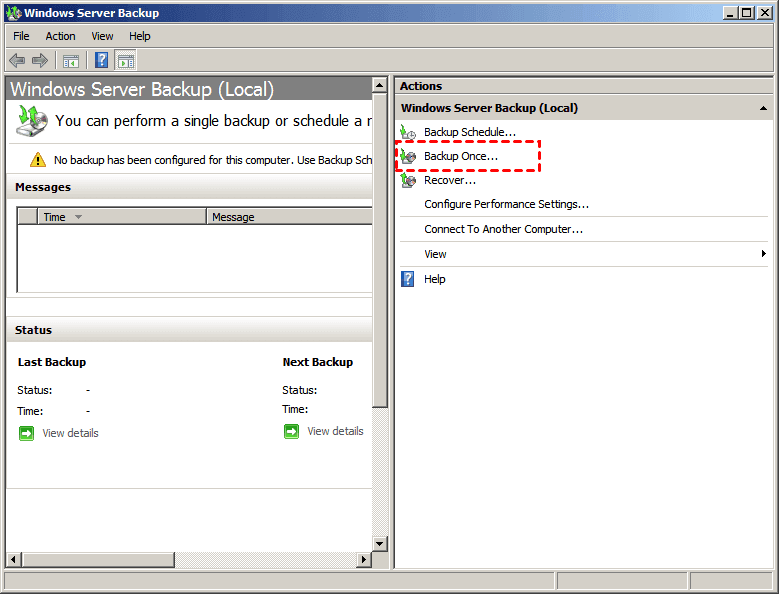Open the Action menu
This screenshot has width=779, height=594.
[x=61, y=36]
